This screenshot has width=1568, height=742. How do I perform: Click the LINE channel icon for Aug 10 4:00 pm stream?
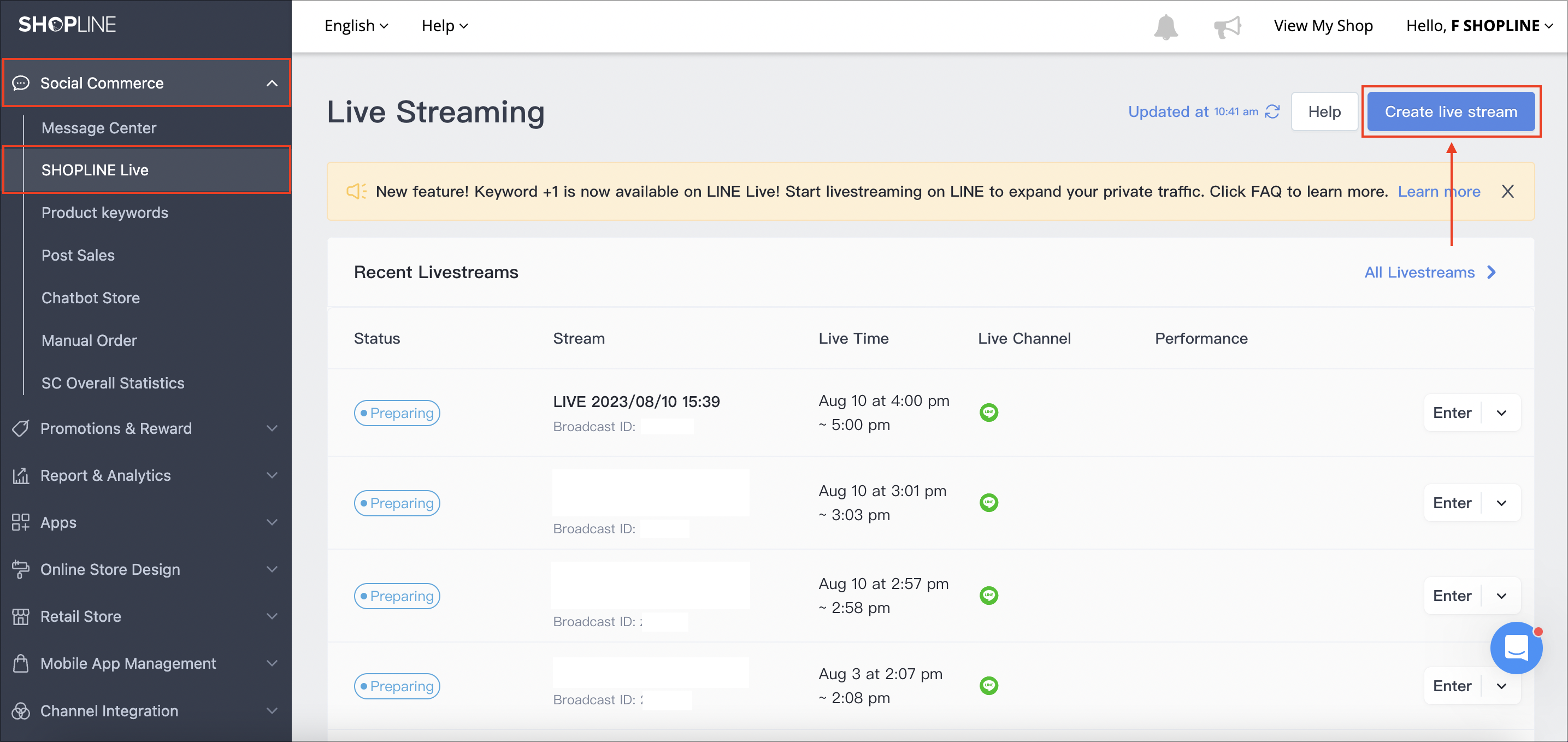(x=988, y=413)
